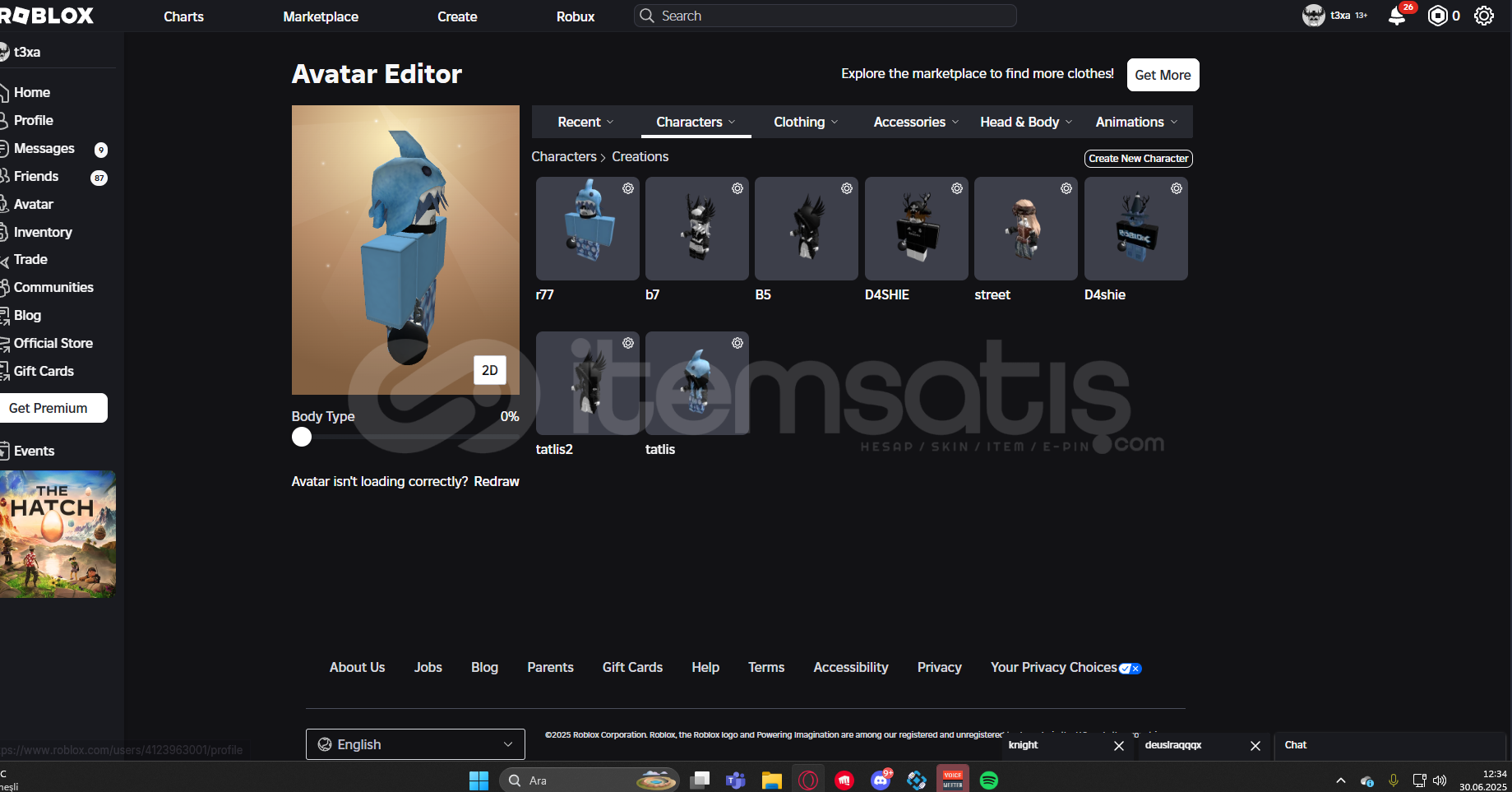Open File Explorer from taskbar

(771, 780)
